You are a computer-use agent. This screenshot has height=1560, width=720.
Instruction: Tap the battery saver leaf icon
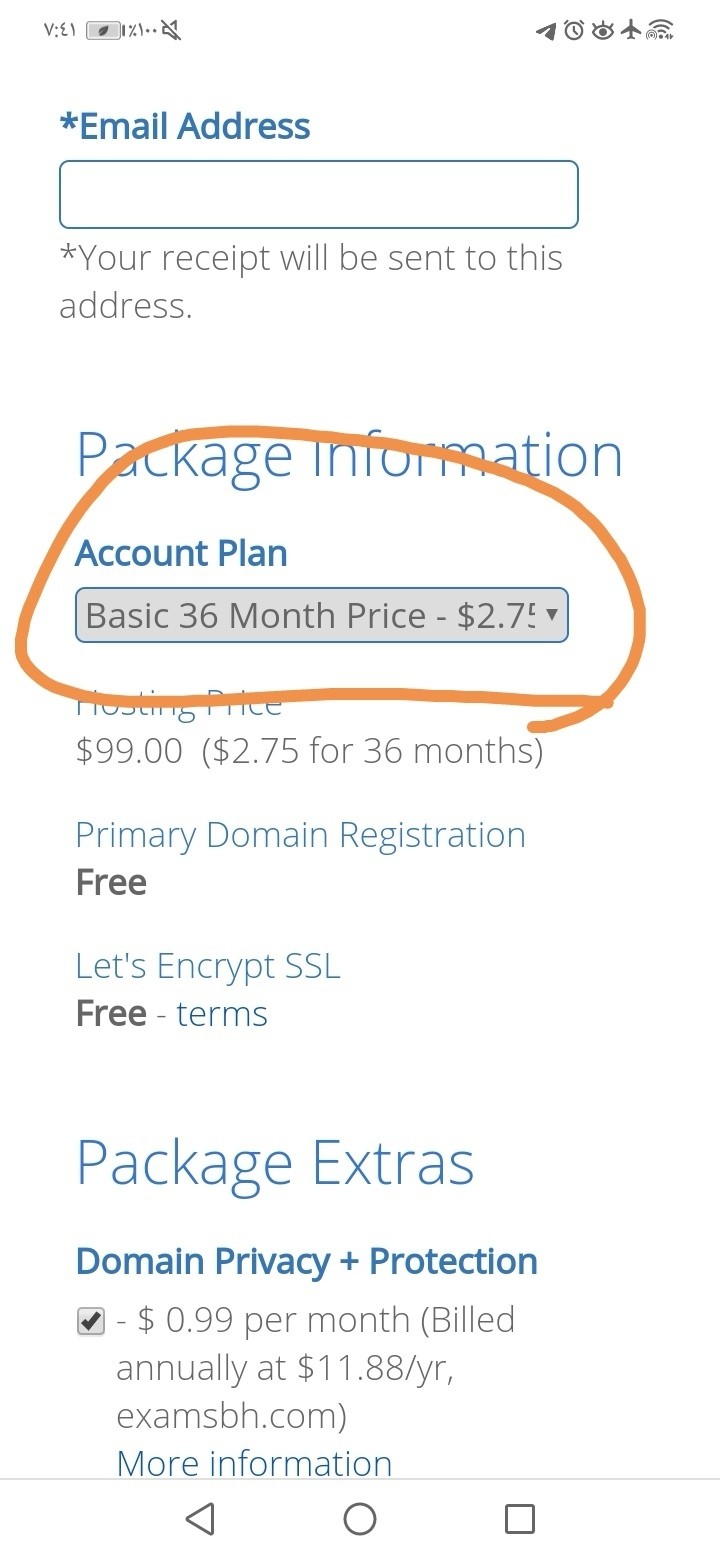point(103,31)
